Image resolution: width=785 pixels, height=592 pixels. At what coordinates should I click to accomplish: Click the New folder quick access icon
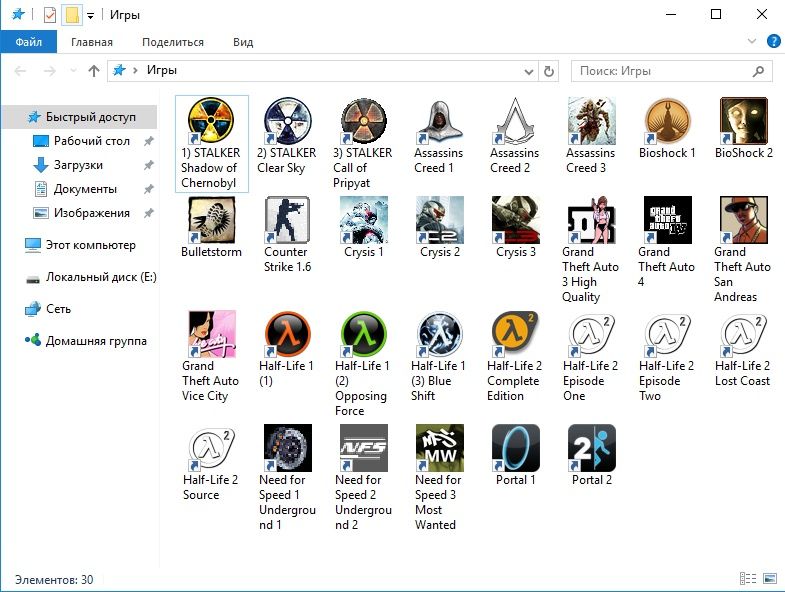coord(72,15)
